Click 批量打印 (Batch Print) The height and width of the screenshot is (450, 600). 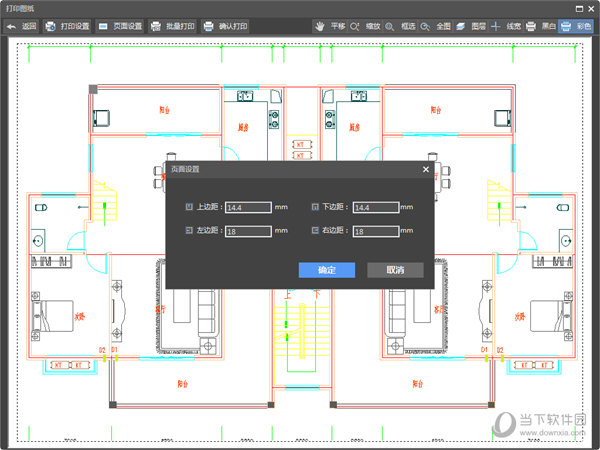(x=174, y=26)
